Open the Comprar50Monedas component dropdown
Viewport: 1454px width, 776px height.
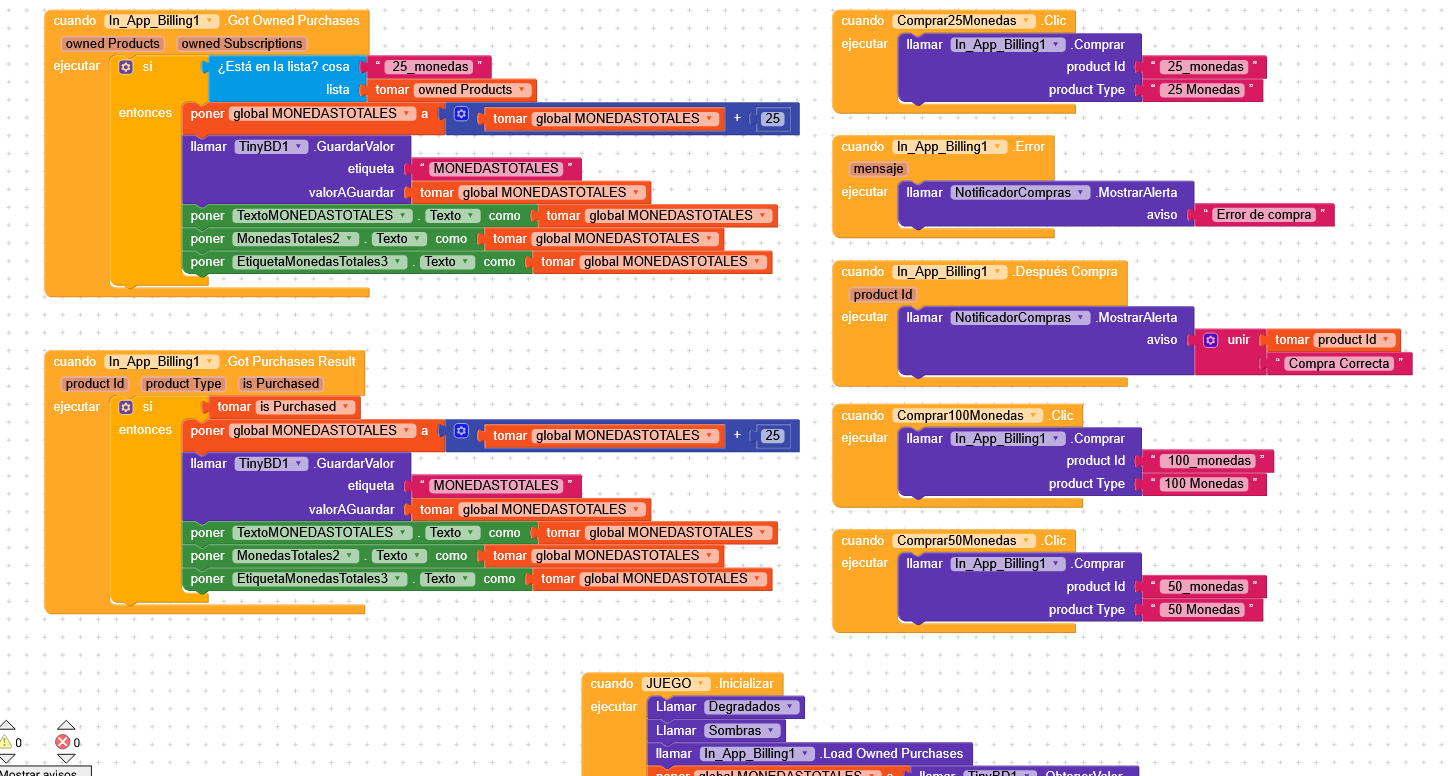pyautogui.click(x=964, y=541)
